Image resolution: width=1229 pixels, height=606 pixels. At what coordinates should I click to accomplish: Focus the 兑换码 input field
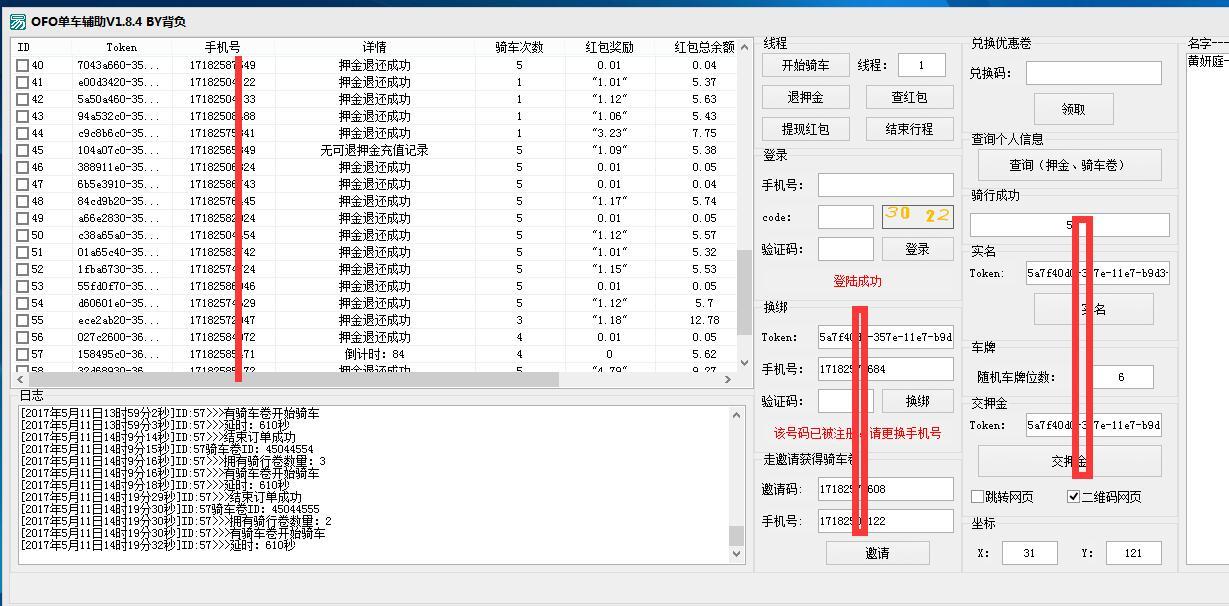coord(1093,73)
